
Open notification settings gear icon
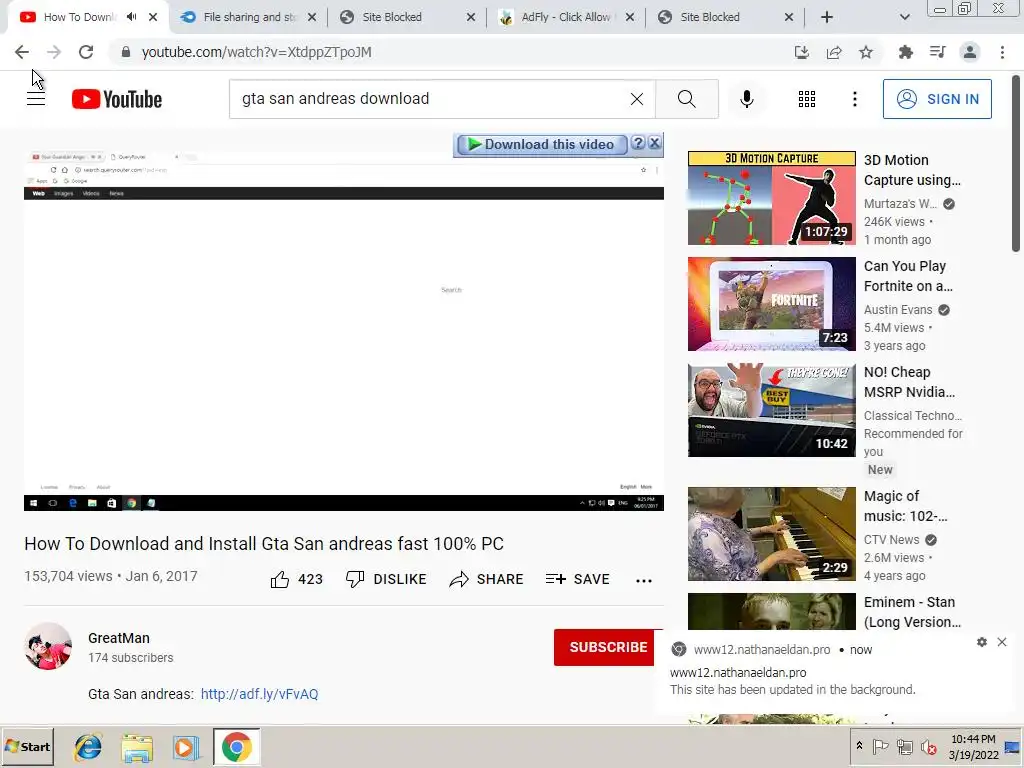[x=982, y=642]
